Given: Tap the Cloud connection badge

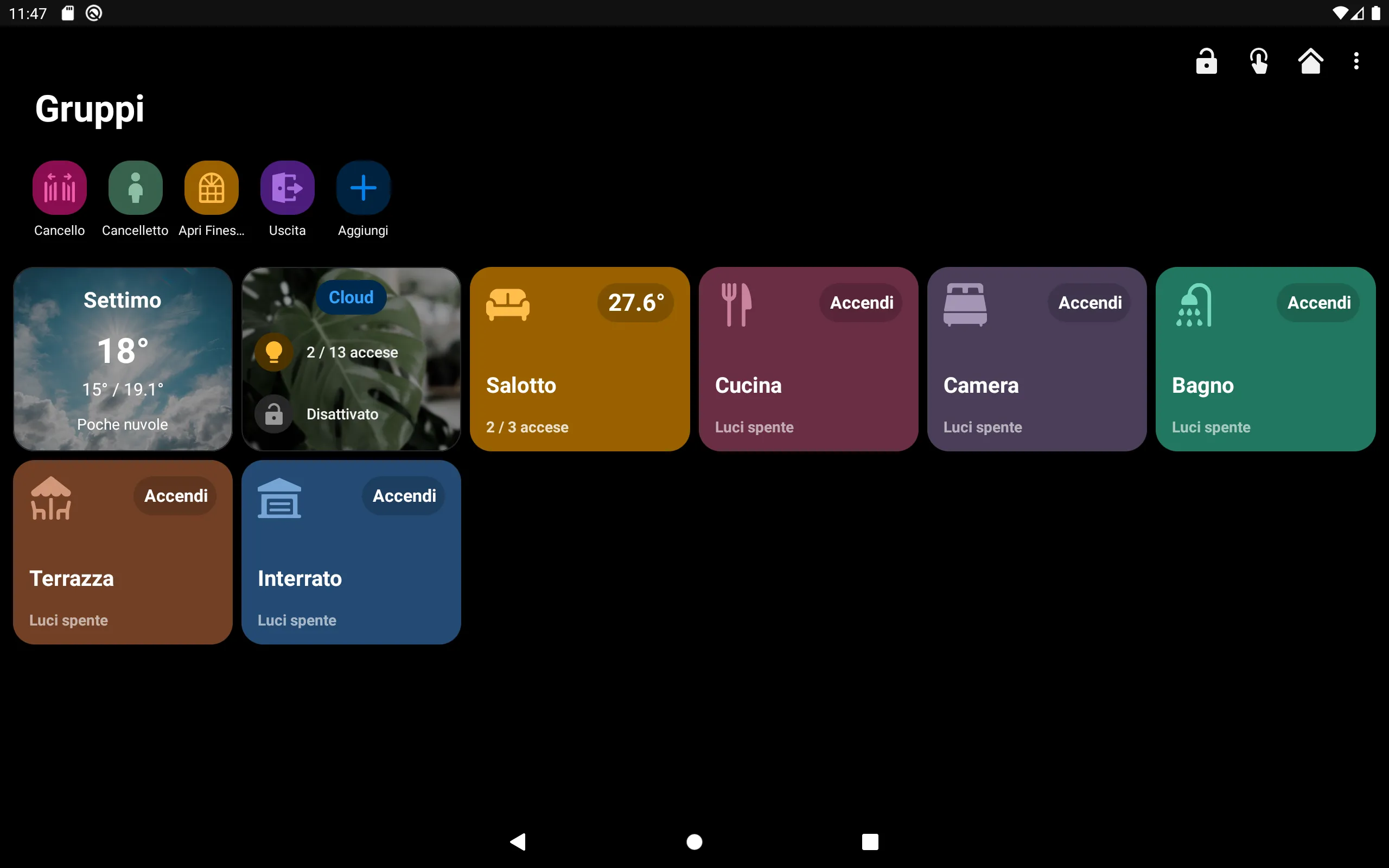Looking at the screenshot, I should point(351,297).
